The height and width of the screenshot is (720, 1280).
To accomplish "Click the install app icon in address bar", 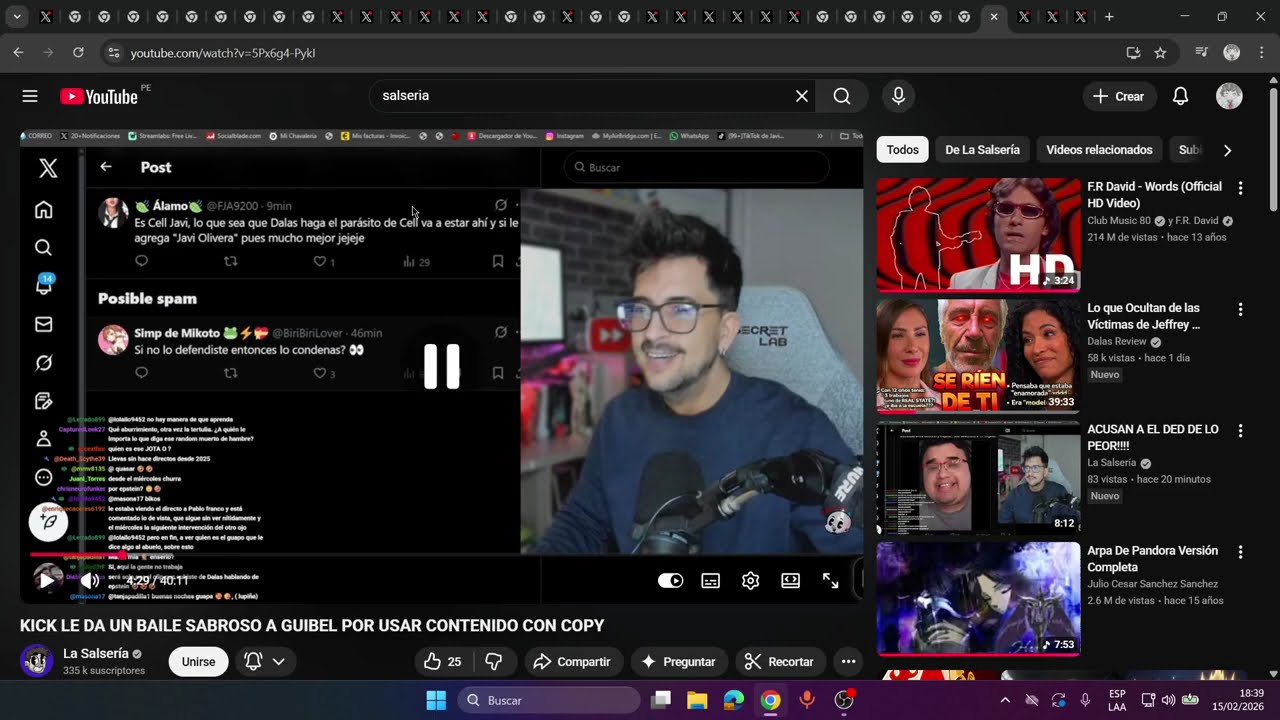I will coord(1133,53).
